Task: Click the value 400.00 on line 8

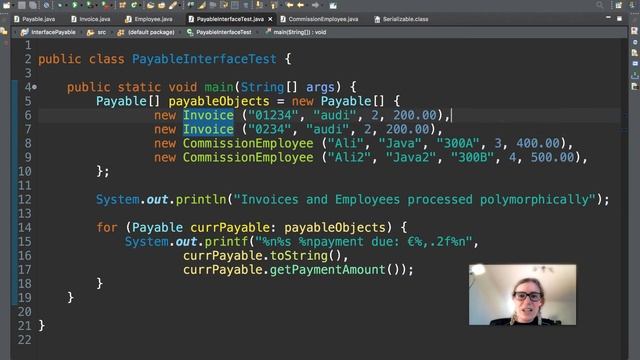Action: pyautogui.click(x=538, y=143)
